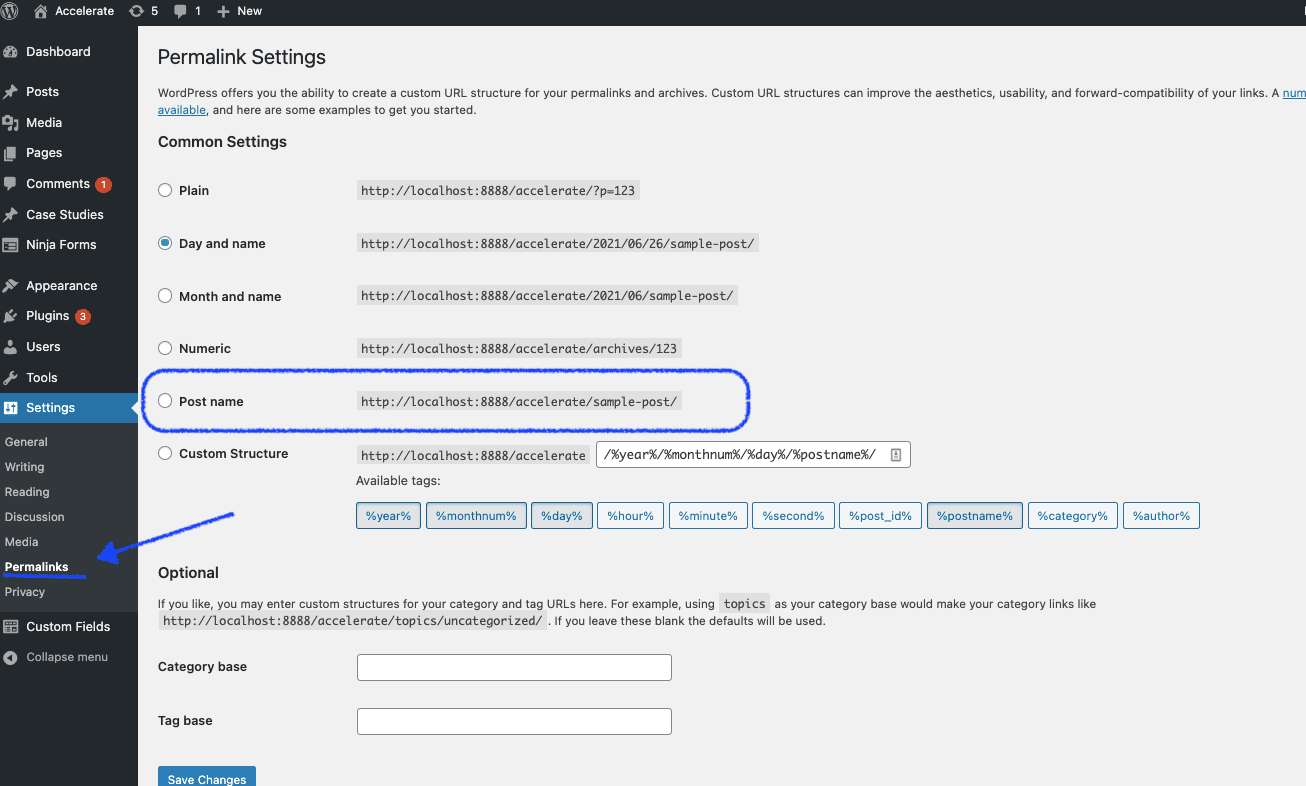Screen dimensions: 1306x786
Task: Open Media settings submenu item
Action: click(x=21, y=542)
